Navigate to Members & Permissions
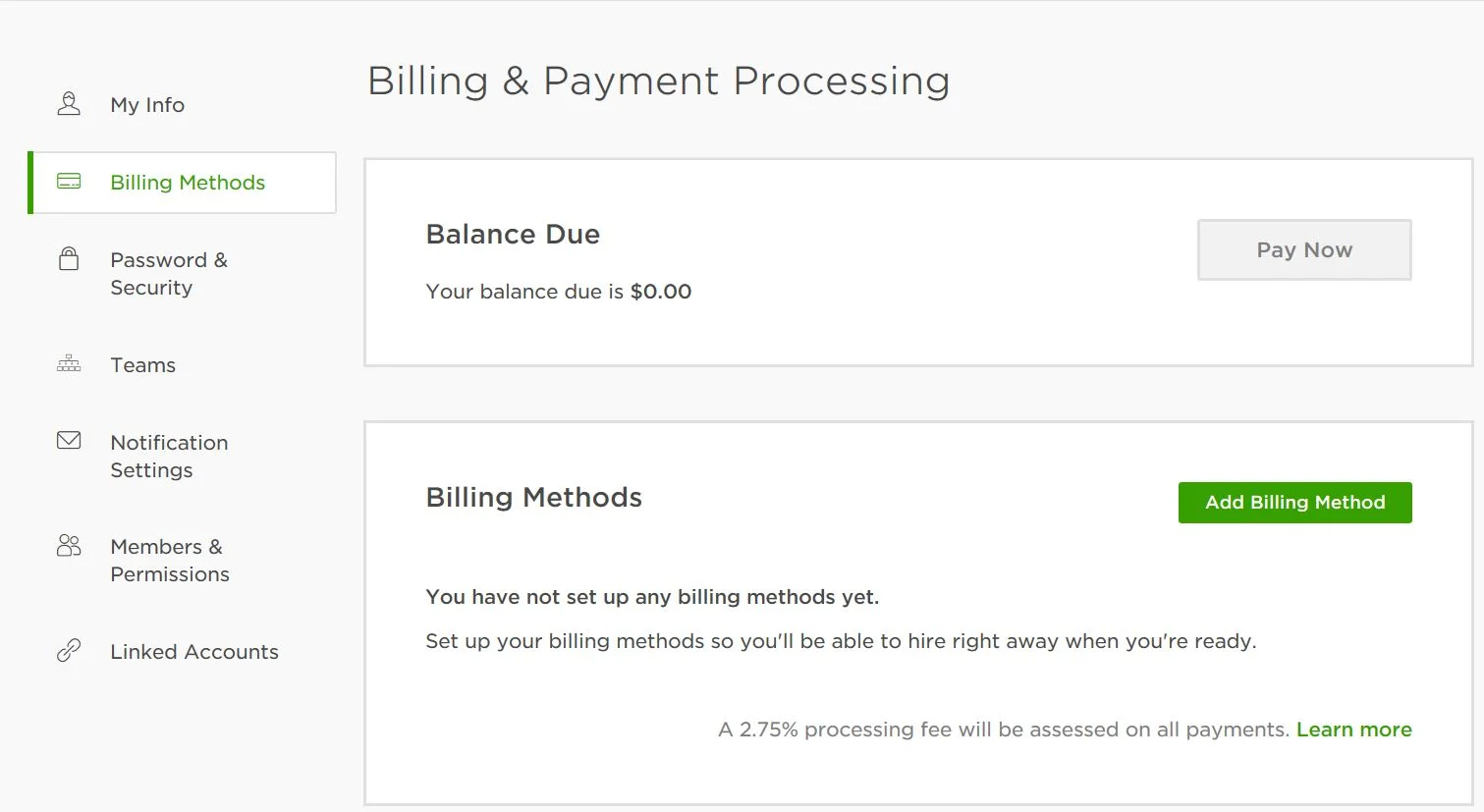 point(170,561)
